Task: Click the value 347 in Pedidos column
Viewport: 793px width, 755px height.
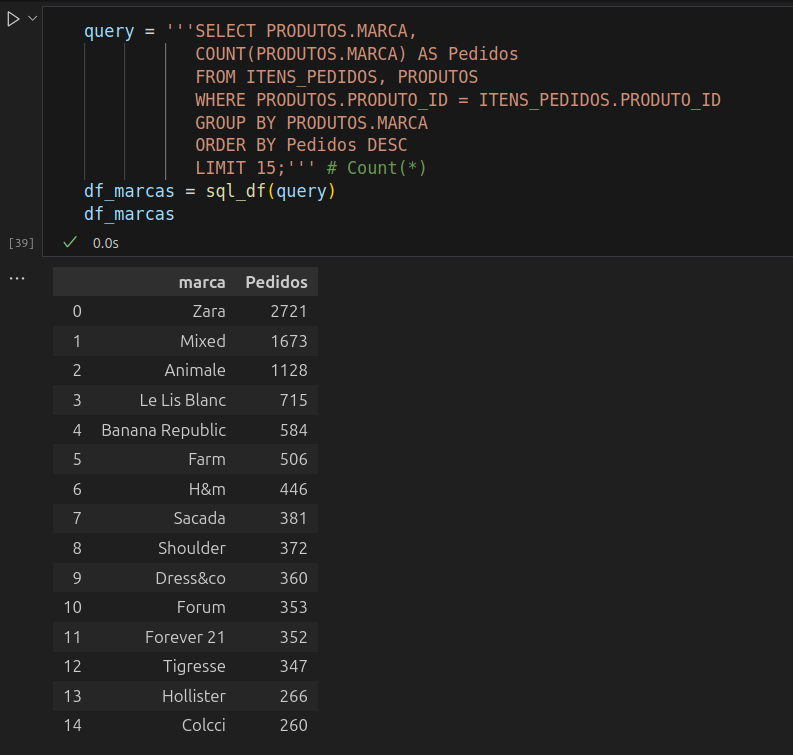Action: pos(293,667)
